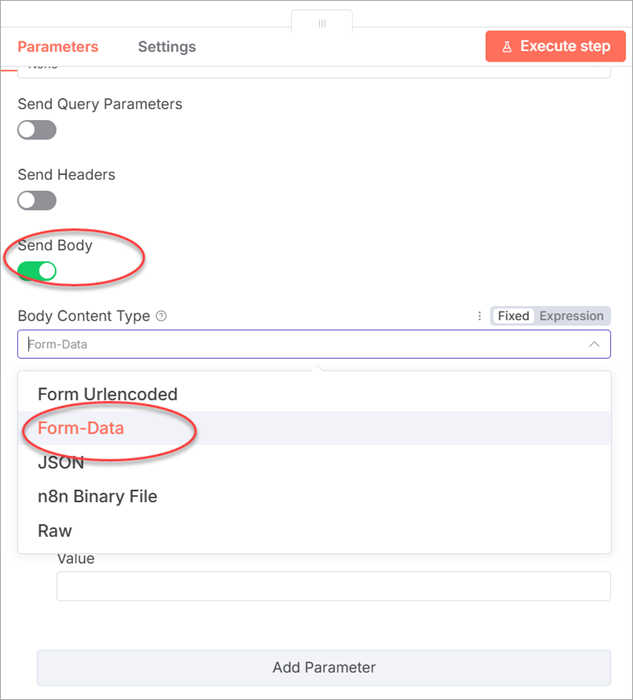Click the help icon beside Body Content Type
This screenshot has height=700, width=633.
pos(162,316)
